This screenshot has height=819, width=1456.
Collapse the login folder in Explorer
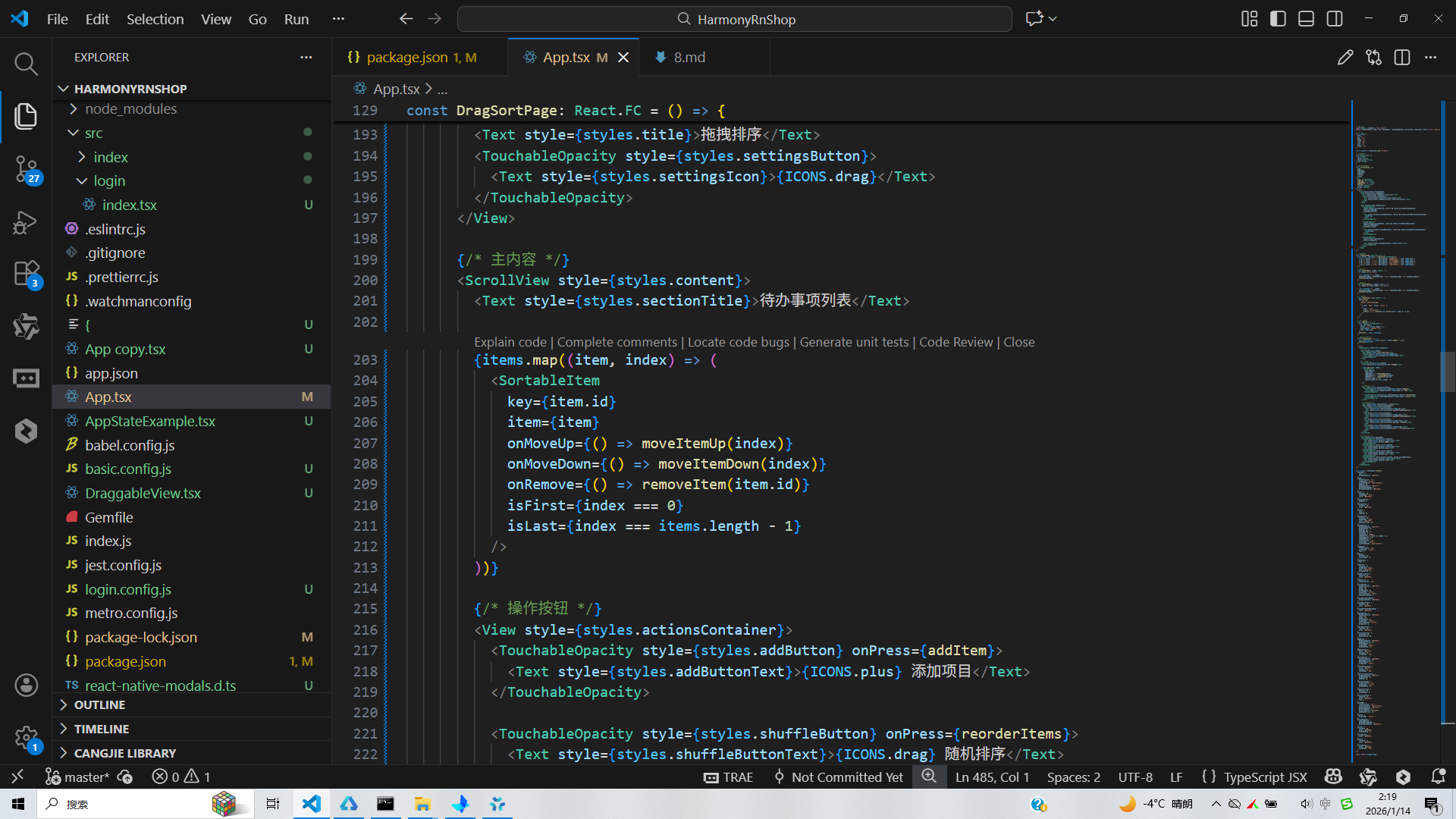tap(109, 181)
